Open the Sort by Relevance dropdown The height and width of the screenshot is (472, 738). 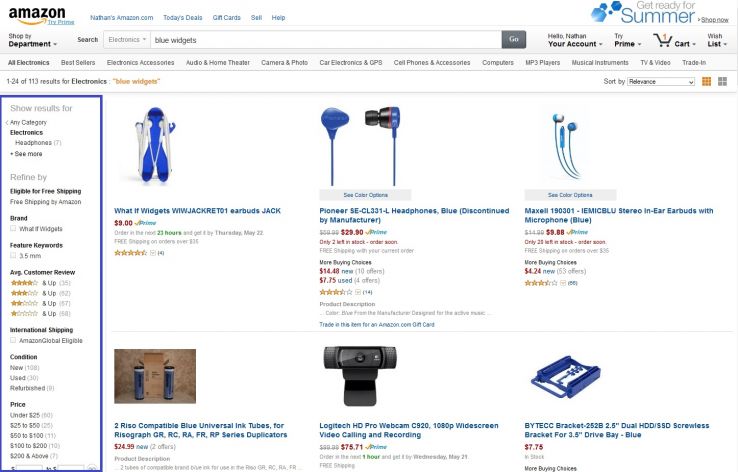click(661, 81)
